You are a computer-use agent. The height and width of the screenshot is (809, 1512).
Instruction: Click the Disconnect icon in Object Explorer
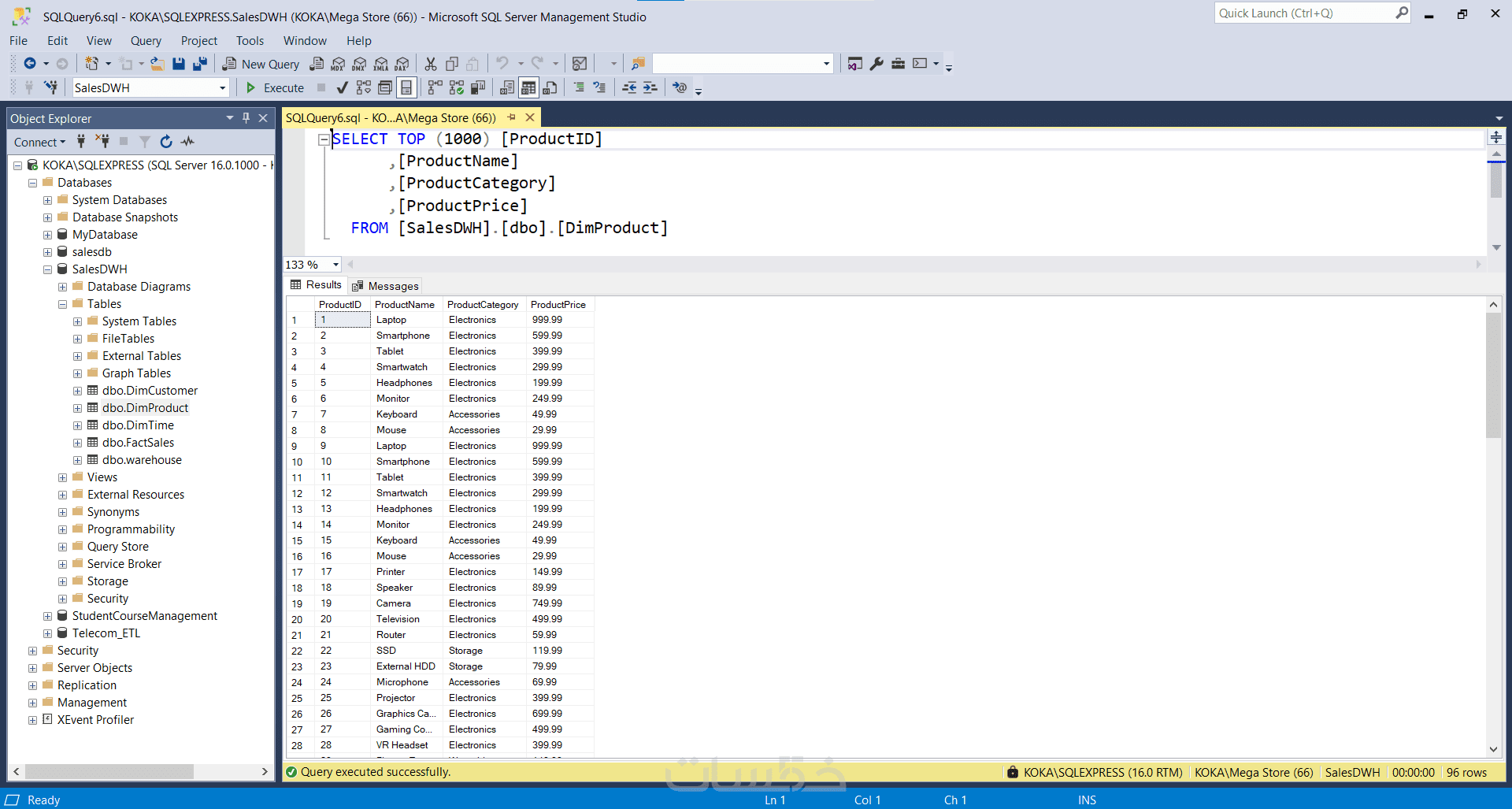coord(102,142)
